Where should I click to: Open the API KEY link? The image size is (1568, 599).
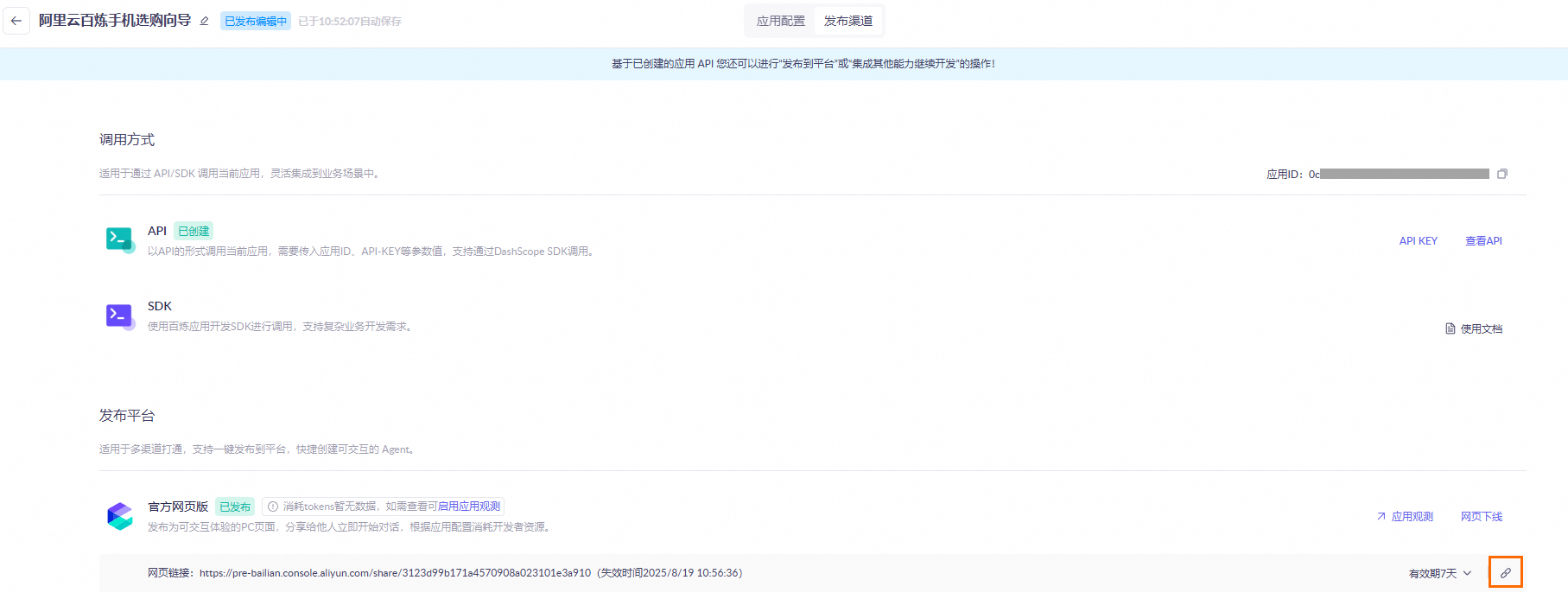click(x=1419, y=241)
